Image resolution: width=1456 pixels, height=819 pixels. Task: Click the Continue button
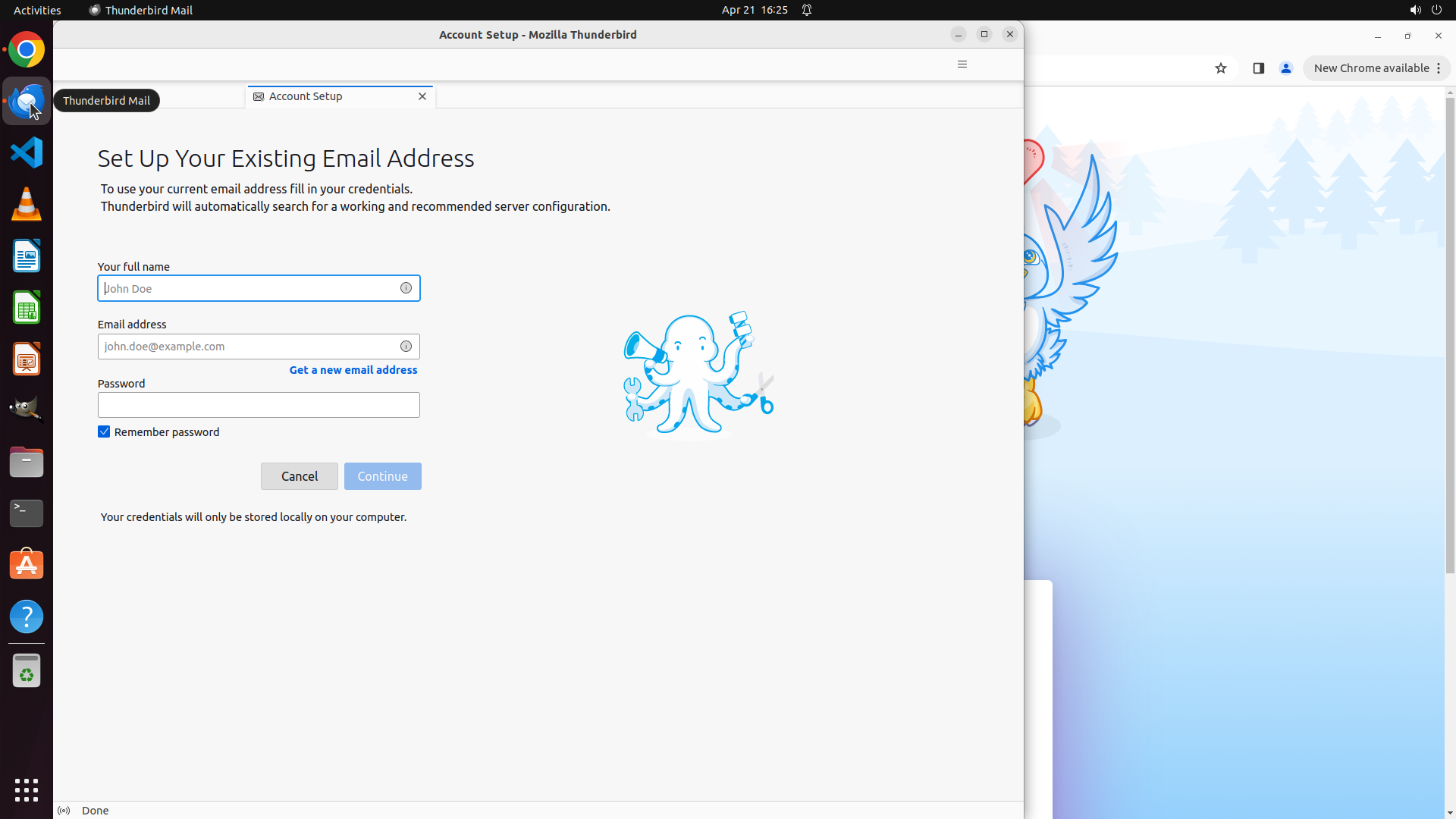tap(382, 476)
